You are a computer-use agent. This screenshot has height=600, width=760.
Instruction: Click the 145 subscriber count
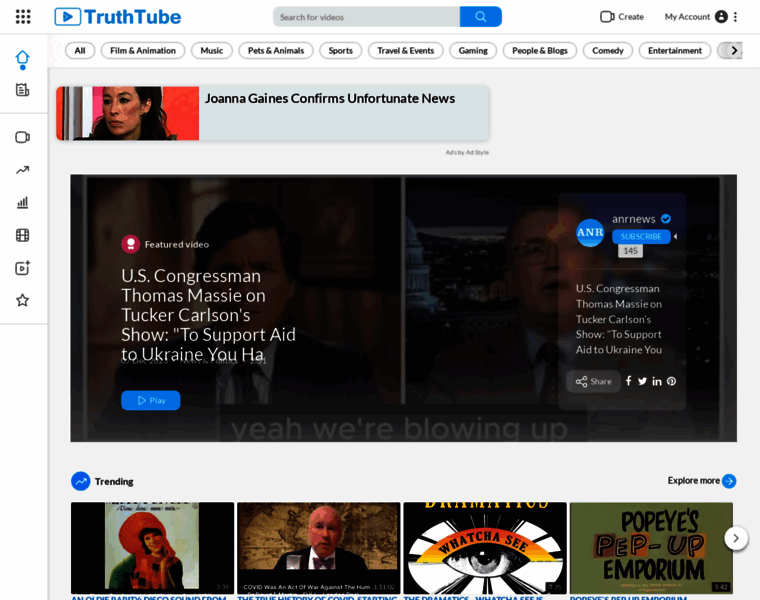tap(631, 251)
